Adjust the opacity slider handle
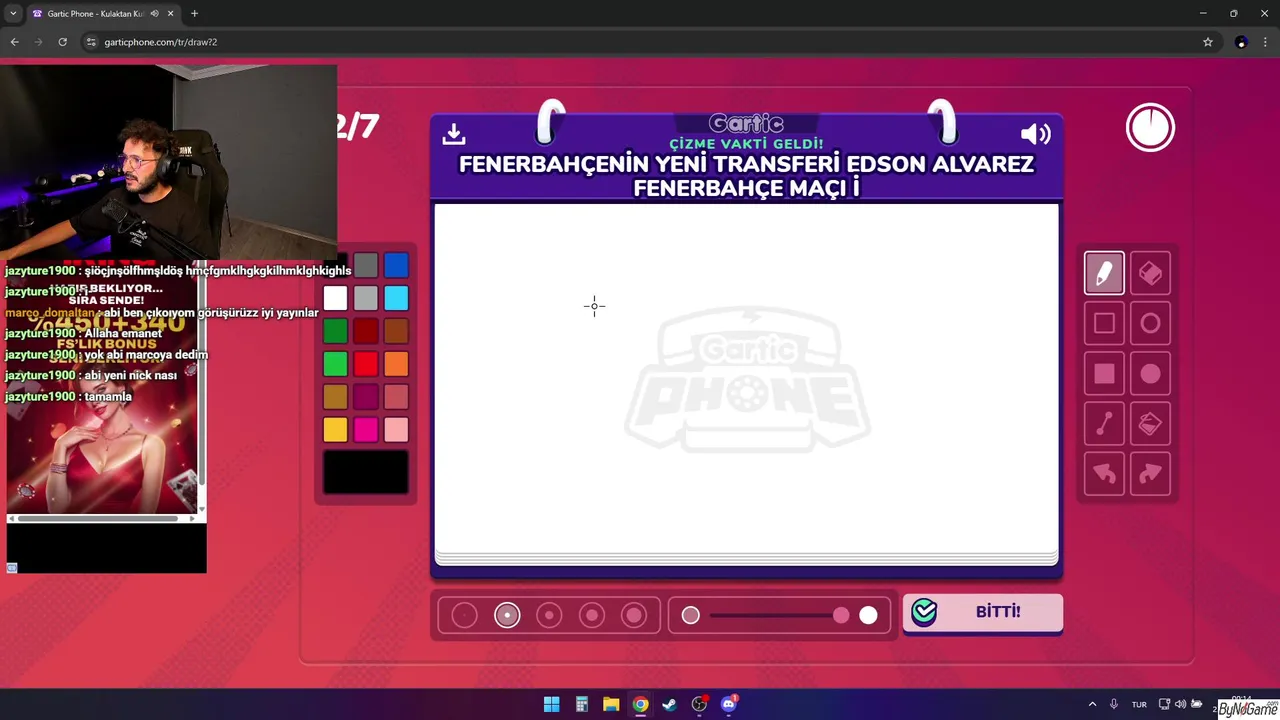The width and height of the screenshot is (1280, 720). 841,616
